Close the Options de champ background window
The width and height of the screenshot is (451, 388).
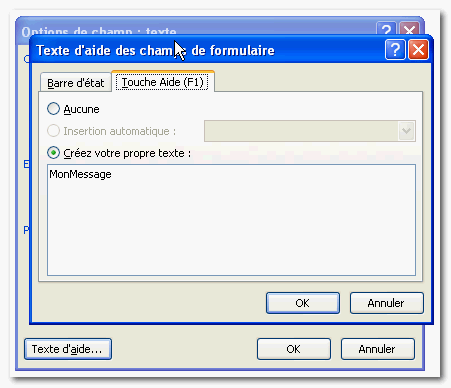coord(409,29)
